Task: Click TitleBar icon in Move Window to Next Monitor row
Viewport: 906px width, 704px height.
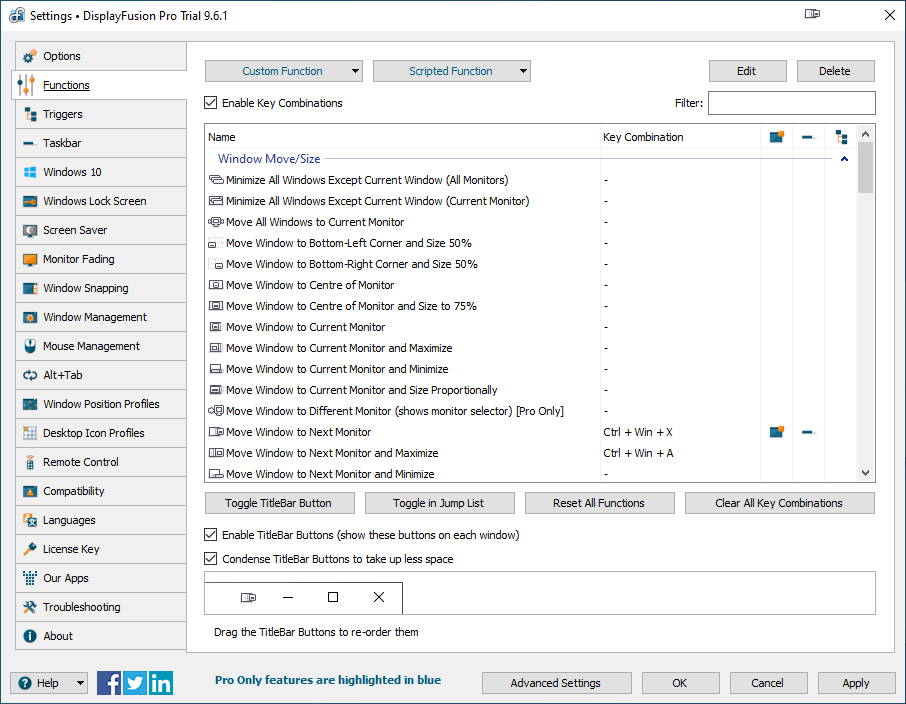Action: [x=777, y=432]
